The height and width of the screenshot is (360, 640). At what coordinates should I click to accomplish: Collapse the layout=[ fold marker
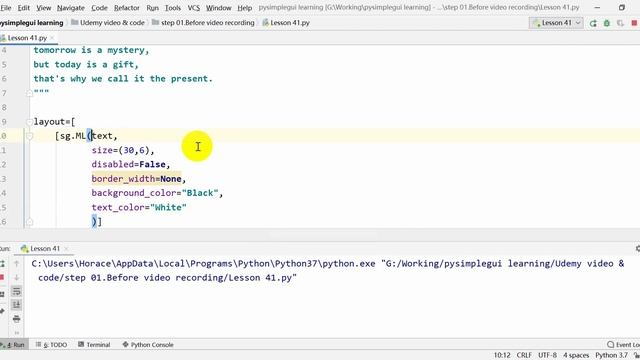[29, 122]
